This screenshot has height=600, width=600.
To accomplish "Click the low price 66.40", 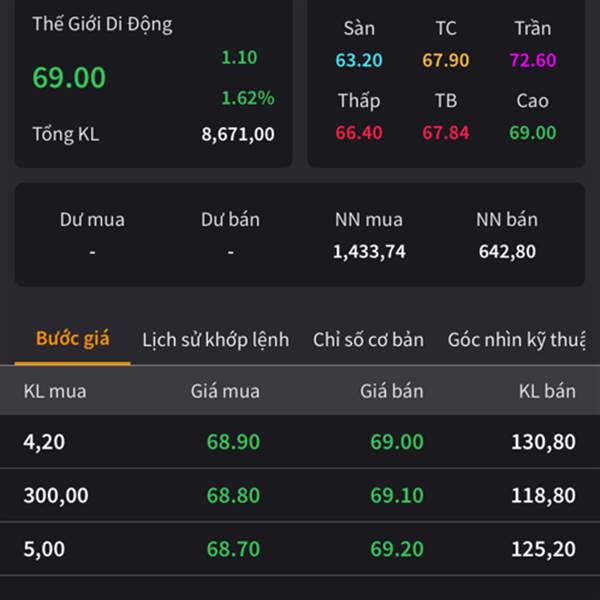I will click(359, 133).
